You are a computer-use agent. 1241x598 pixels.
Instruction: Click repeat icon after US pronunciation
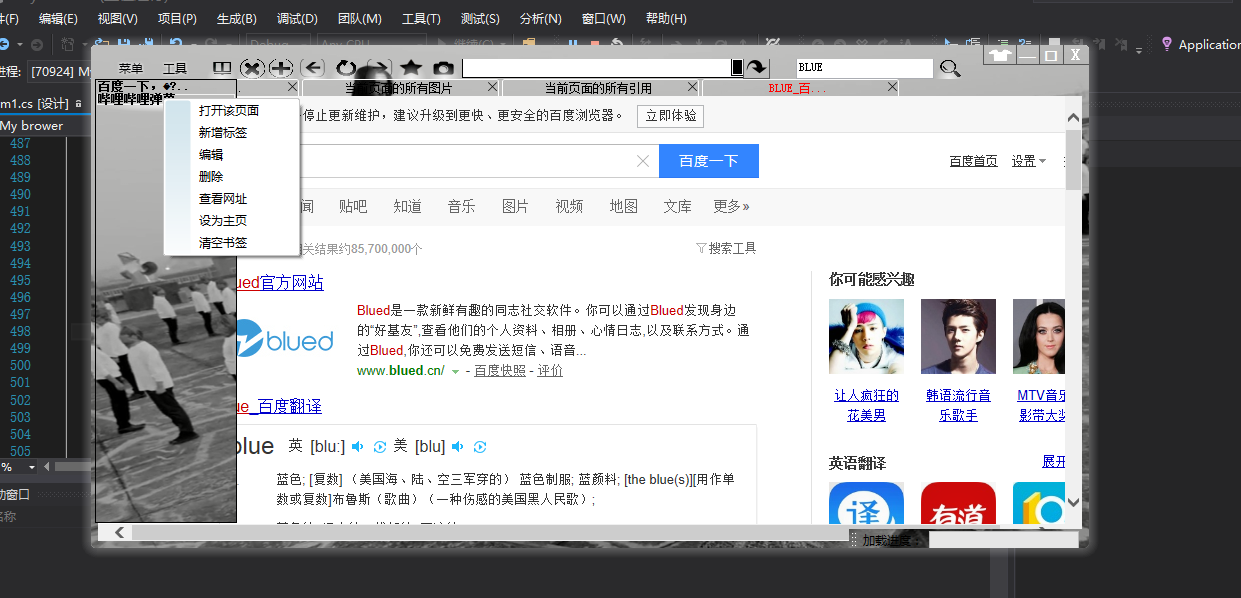point(480,446)
